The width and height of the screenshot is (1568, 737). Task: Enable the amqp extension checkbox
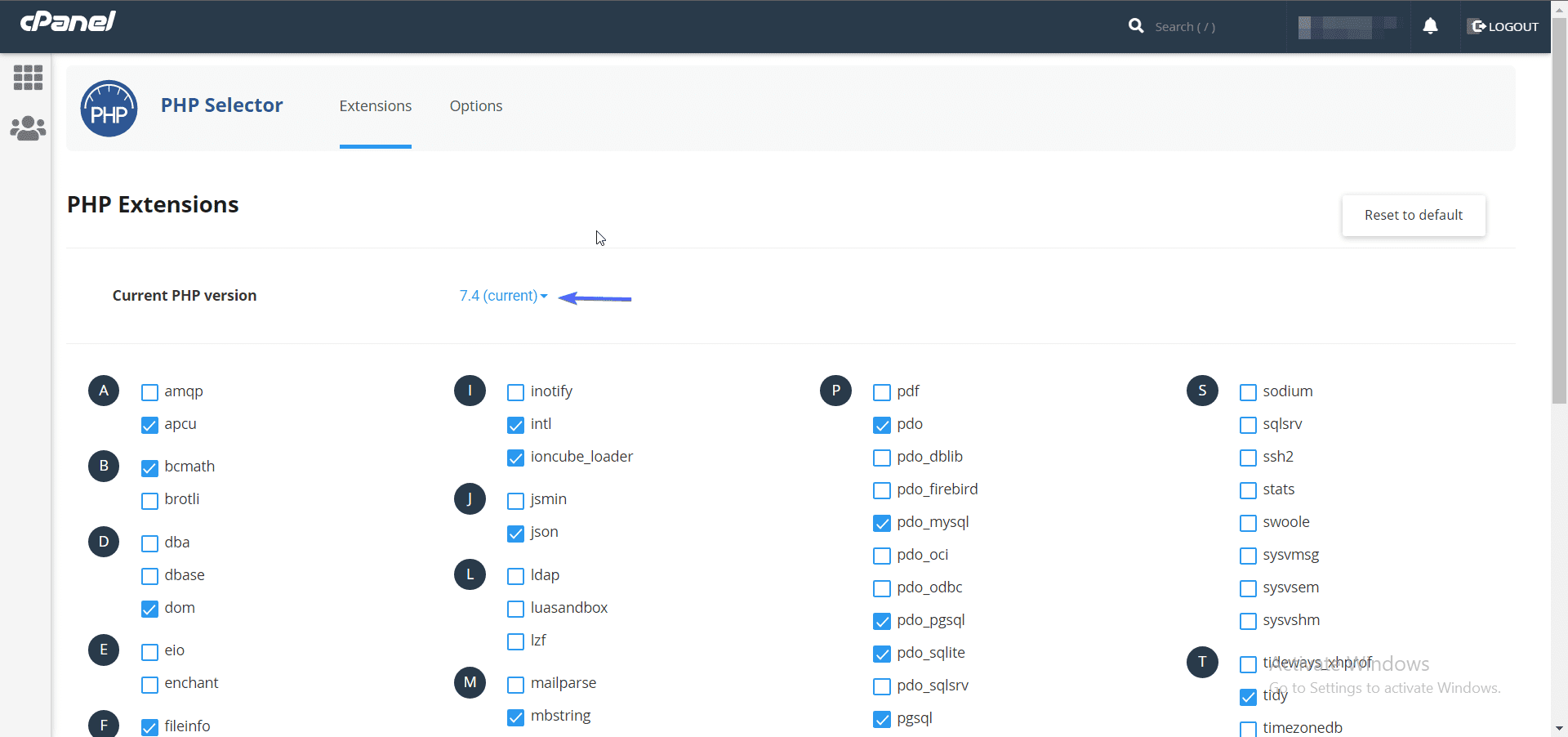click(x=149, y=392)
